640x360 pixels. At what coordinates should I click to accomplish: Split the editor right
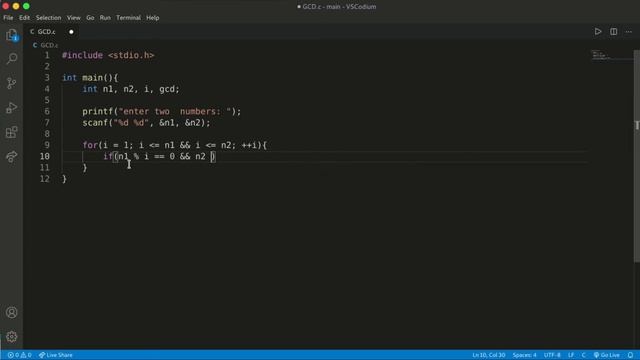coord(613,31)
